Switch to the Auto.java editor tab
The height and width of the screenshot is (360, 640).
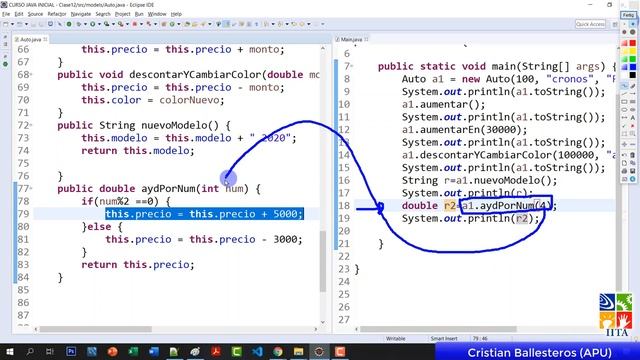point(31,40)
